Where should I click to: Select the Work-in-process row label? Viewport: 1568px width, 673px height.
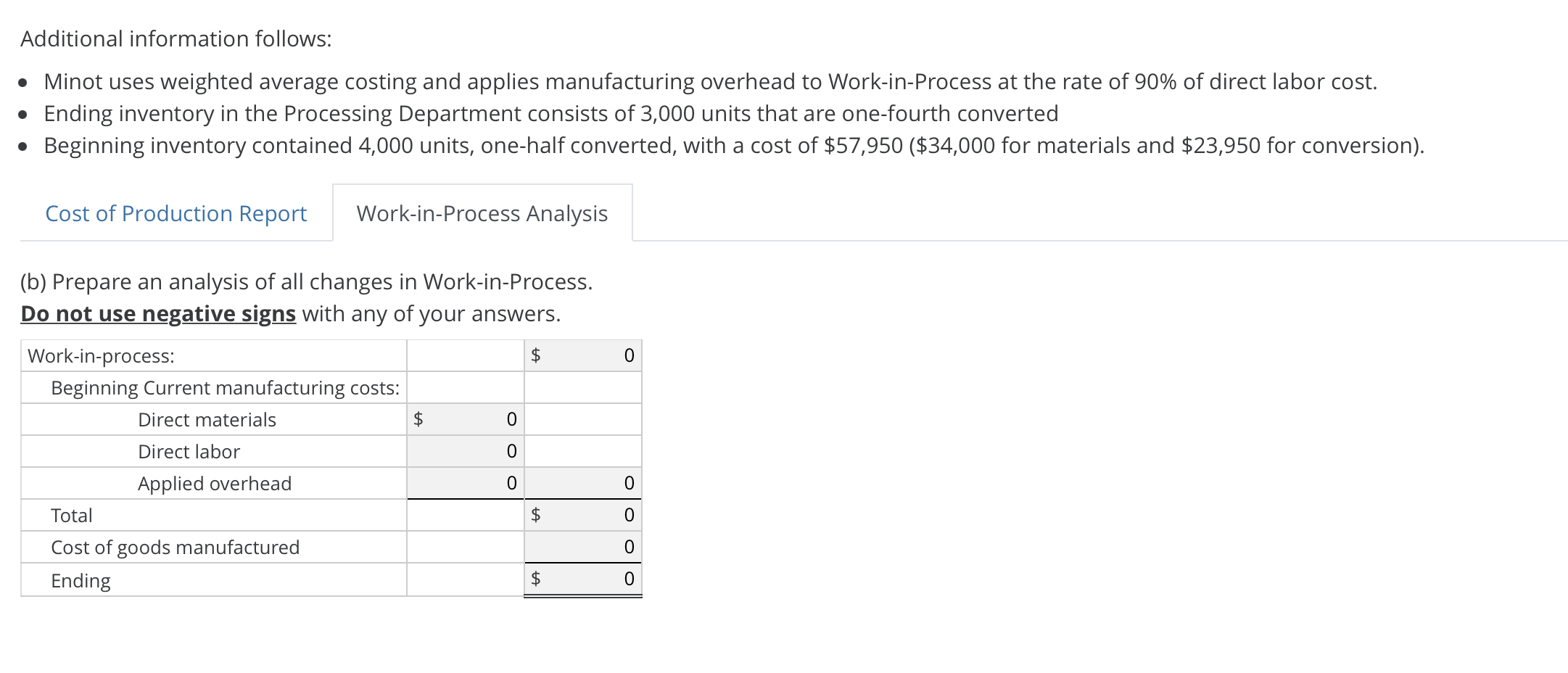[x=102, y=355]
